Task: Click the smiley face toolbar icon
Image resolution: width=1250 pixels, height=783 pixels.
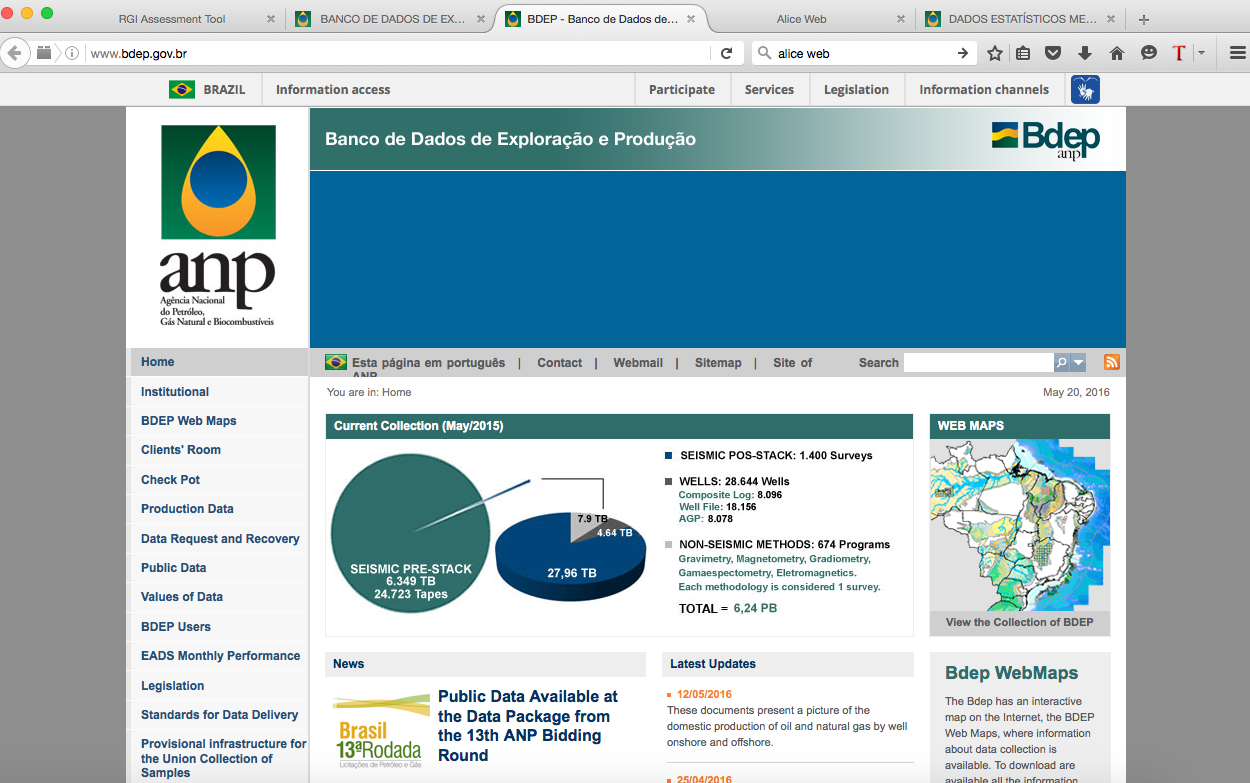Action: tap(1148, 53)
